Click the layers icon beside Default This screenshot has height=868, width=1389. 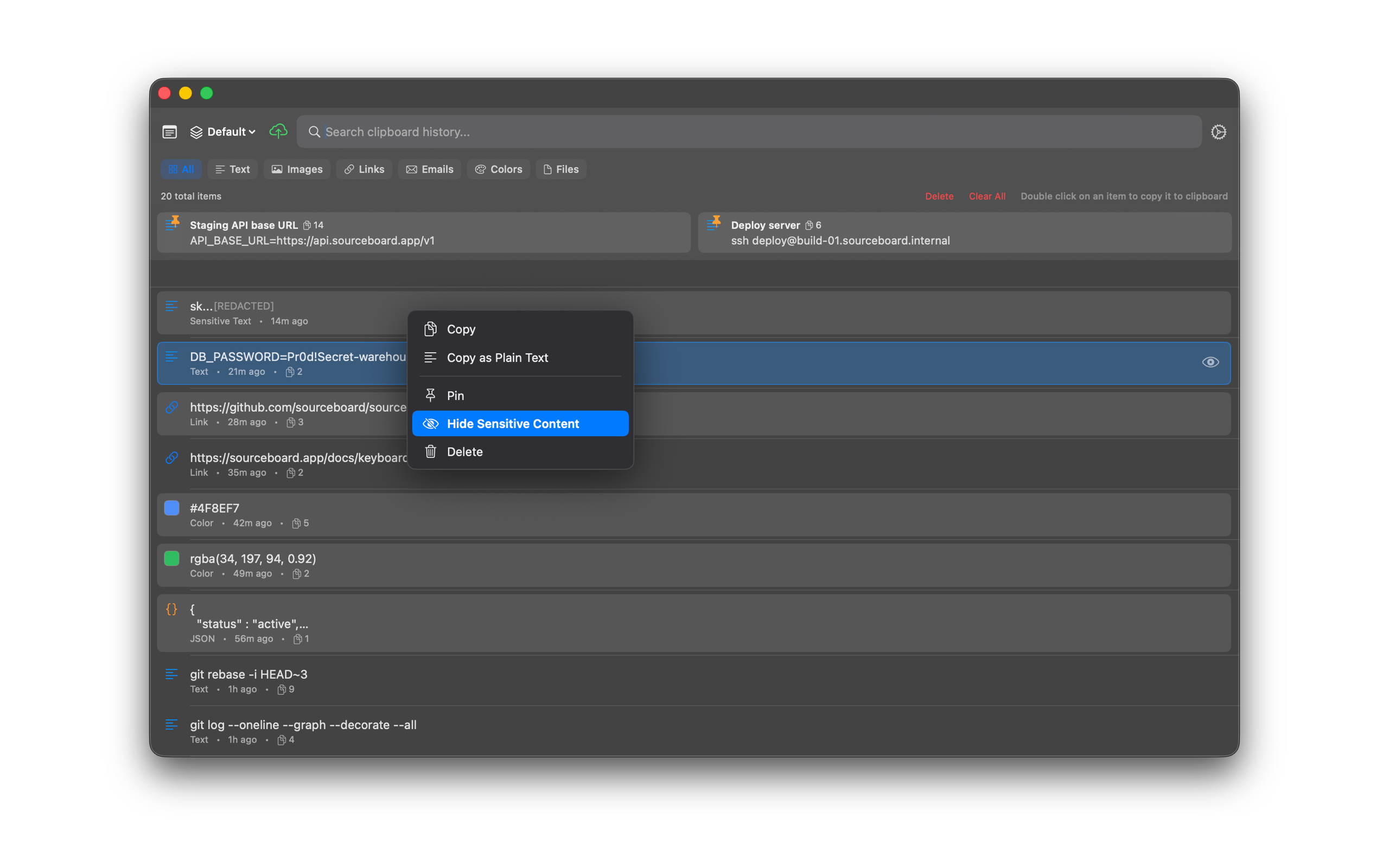(196, 132)
